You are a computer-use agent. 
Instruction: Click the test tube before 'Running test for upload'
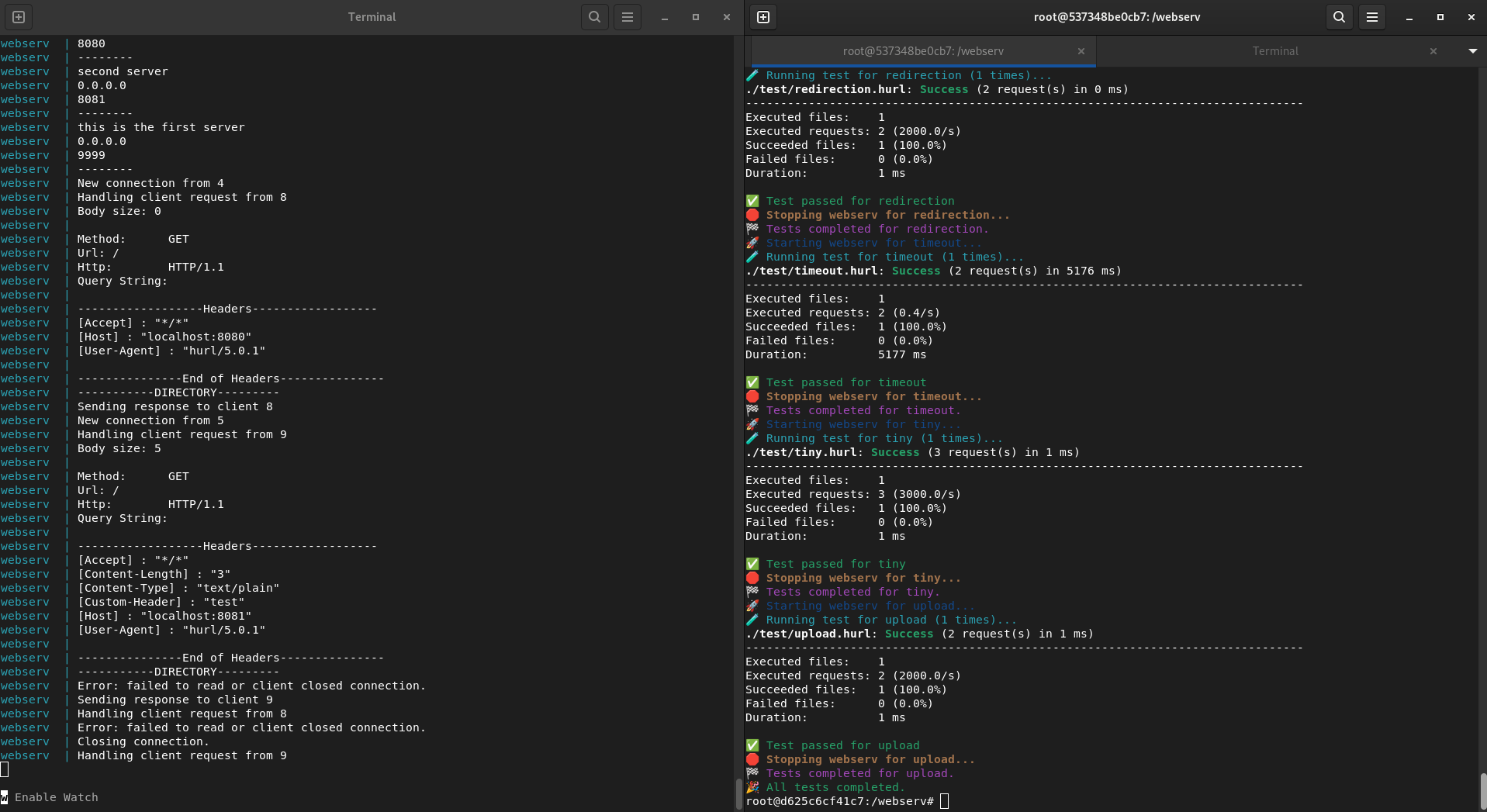click(752, 620)
